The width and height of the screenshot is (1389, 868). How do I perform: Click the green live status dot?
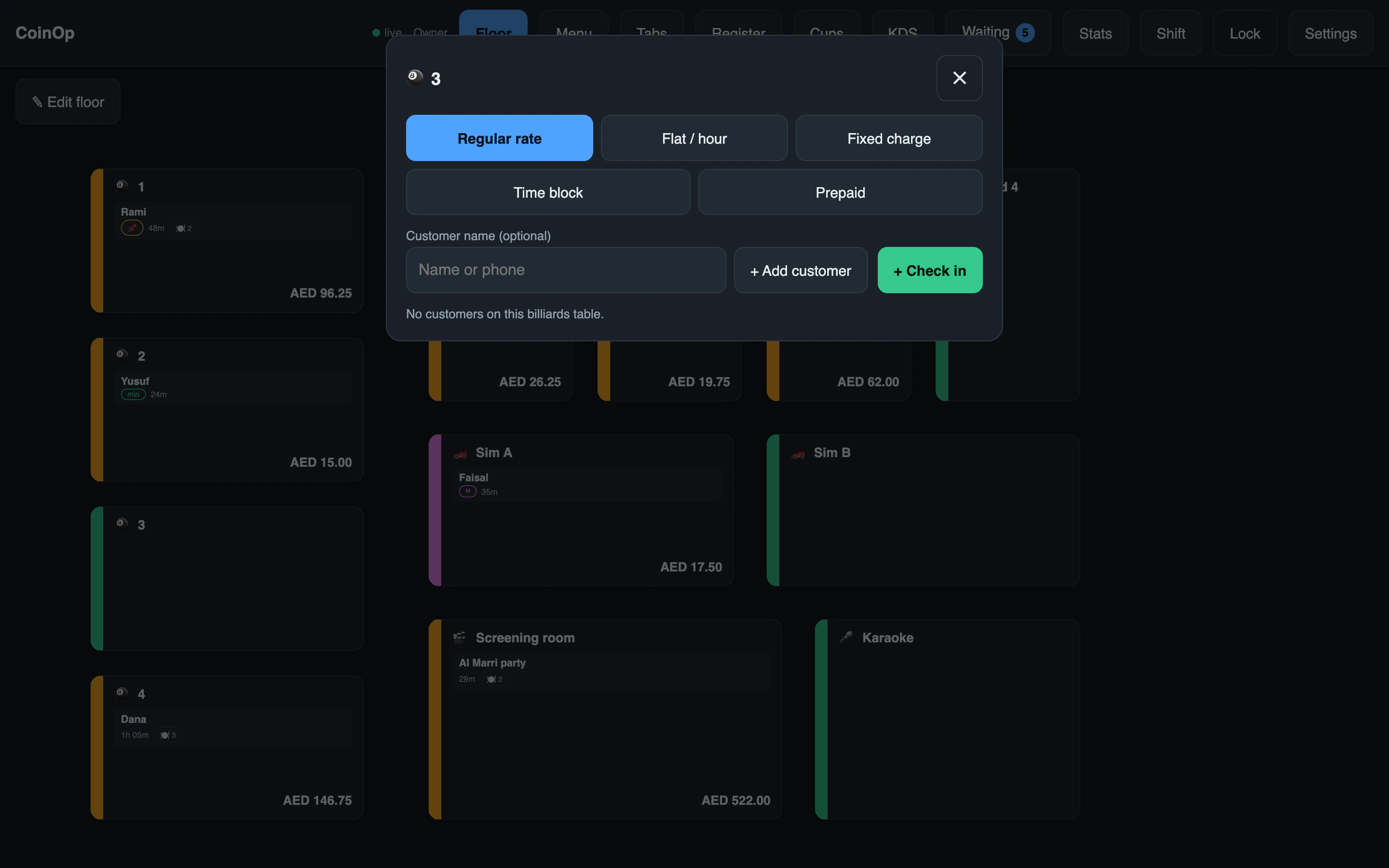click(376, 33)
